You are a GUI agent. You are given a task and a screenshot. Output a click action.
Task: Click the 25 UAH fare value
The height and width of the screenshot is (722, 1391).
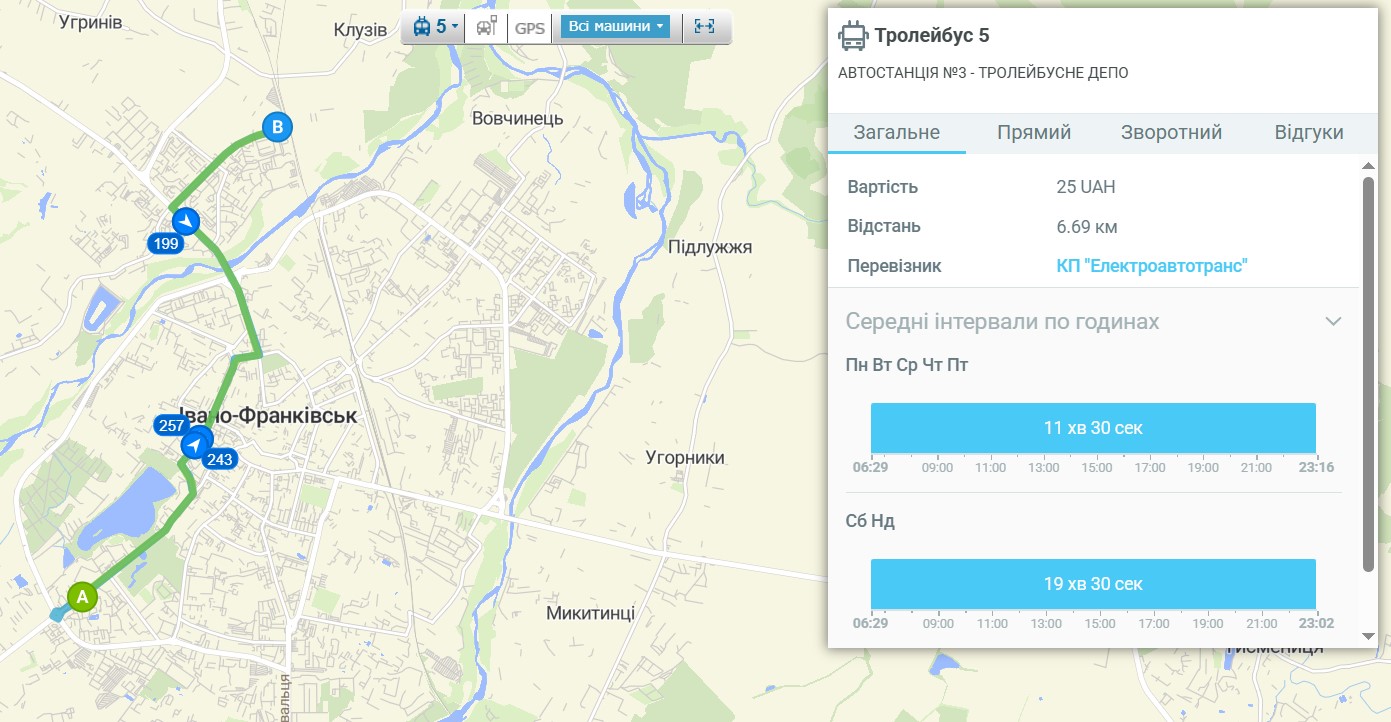coord(1085,187)
